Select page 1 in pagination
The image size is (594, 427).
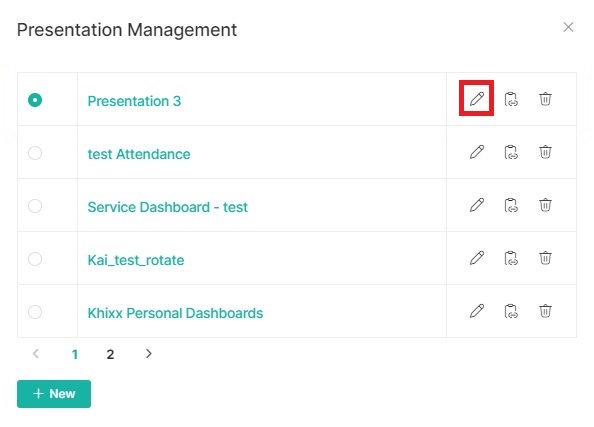(x=75, y=354)
